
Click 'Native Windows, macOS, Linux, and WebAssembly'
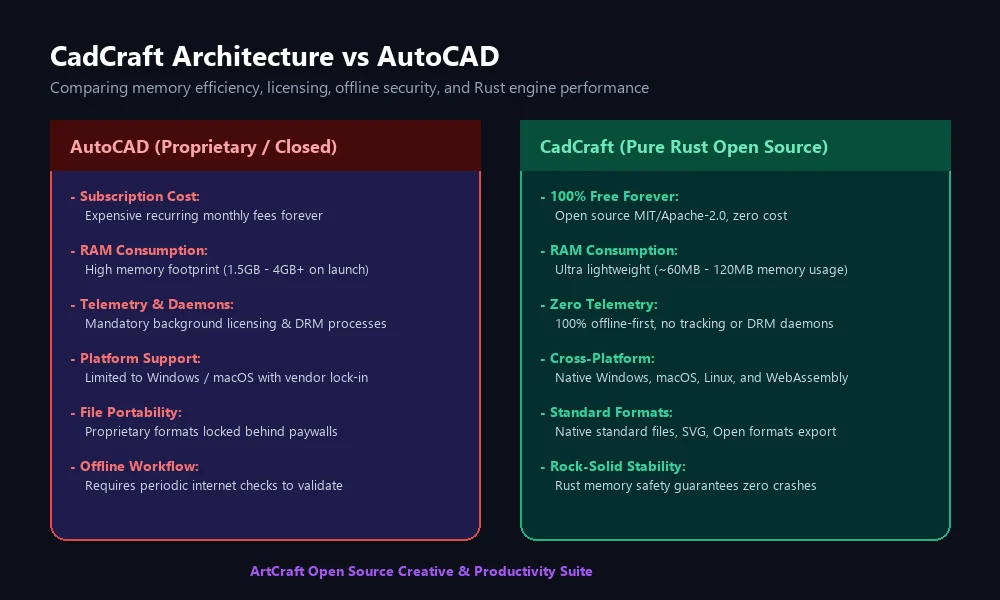click(702, 377)
